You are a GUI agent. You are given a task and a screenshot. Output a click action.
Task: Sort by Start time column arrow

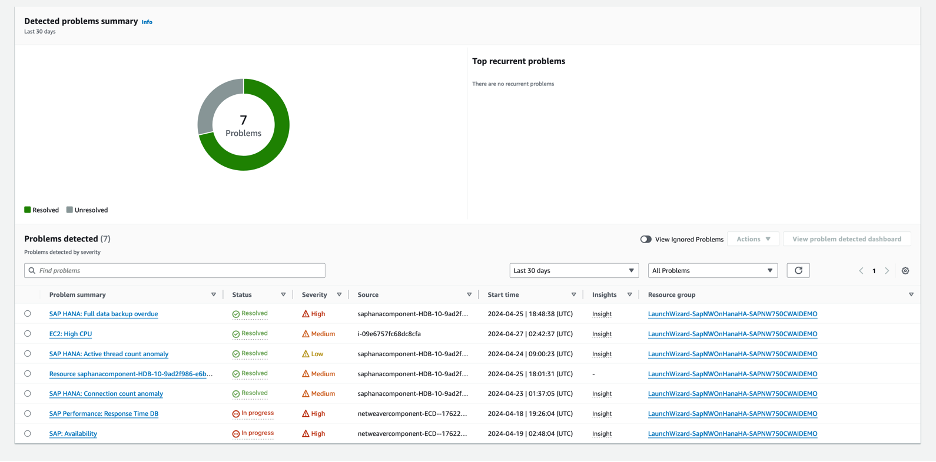(574, 295)
